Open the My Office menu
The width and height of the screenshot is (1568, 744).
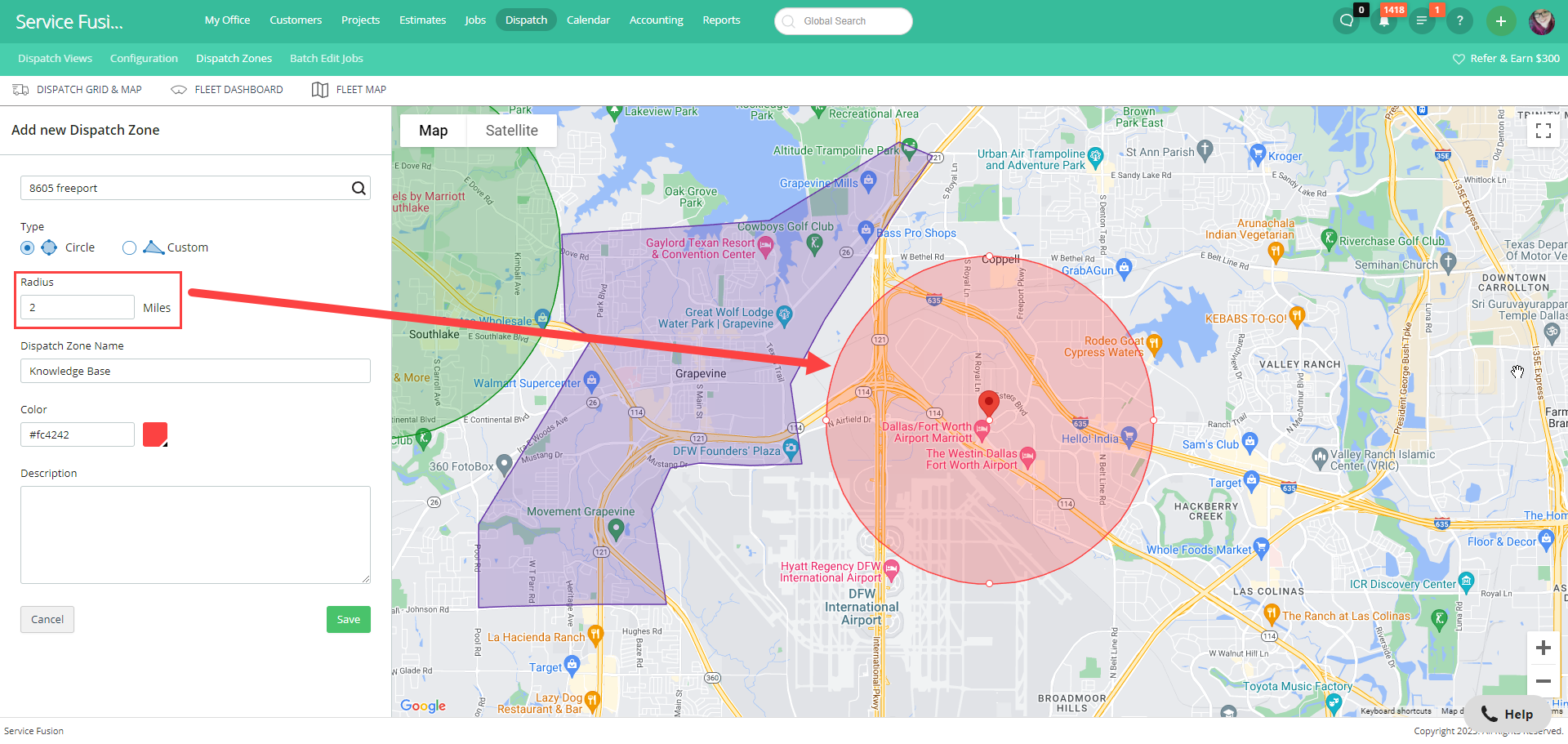227,20
